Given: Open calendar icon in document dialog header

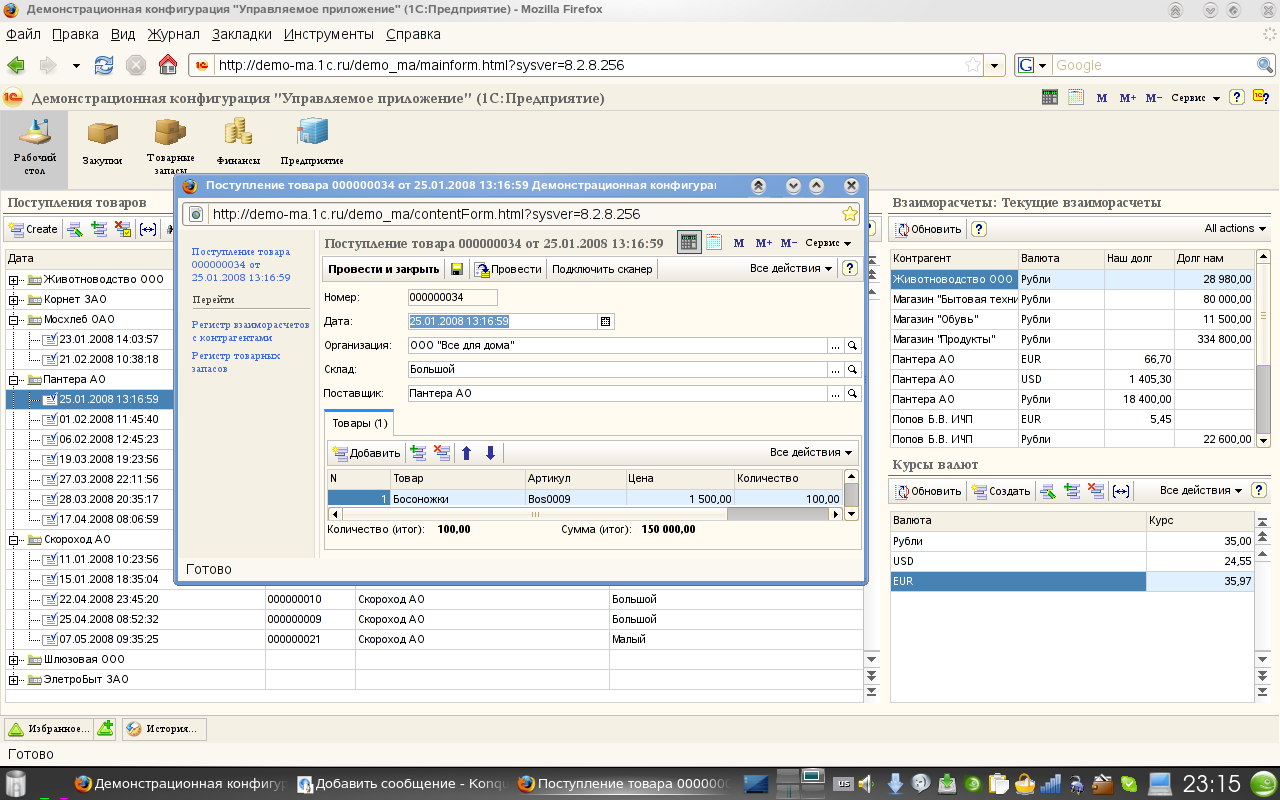Looking at the screenshot, I should [x=714, y=242].
